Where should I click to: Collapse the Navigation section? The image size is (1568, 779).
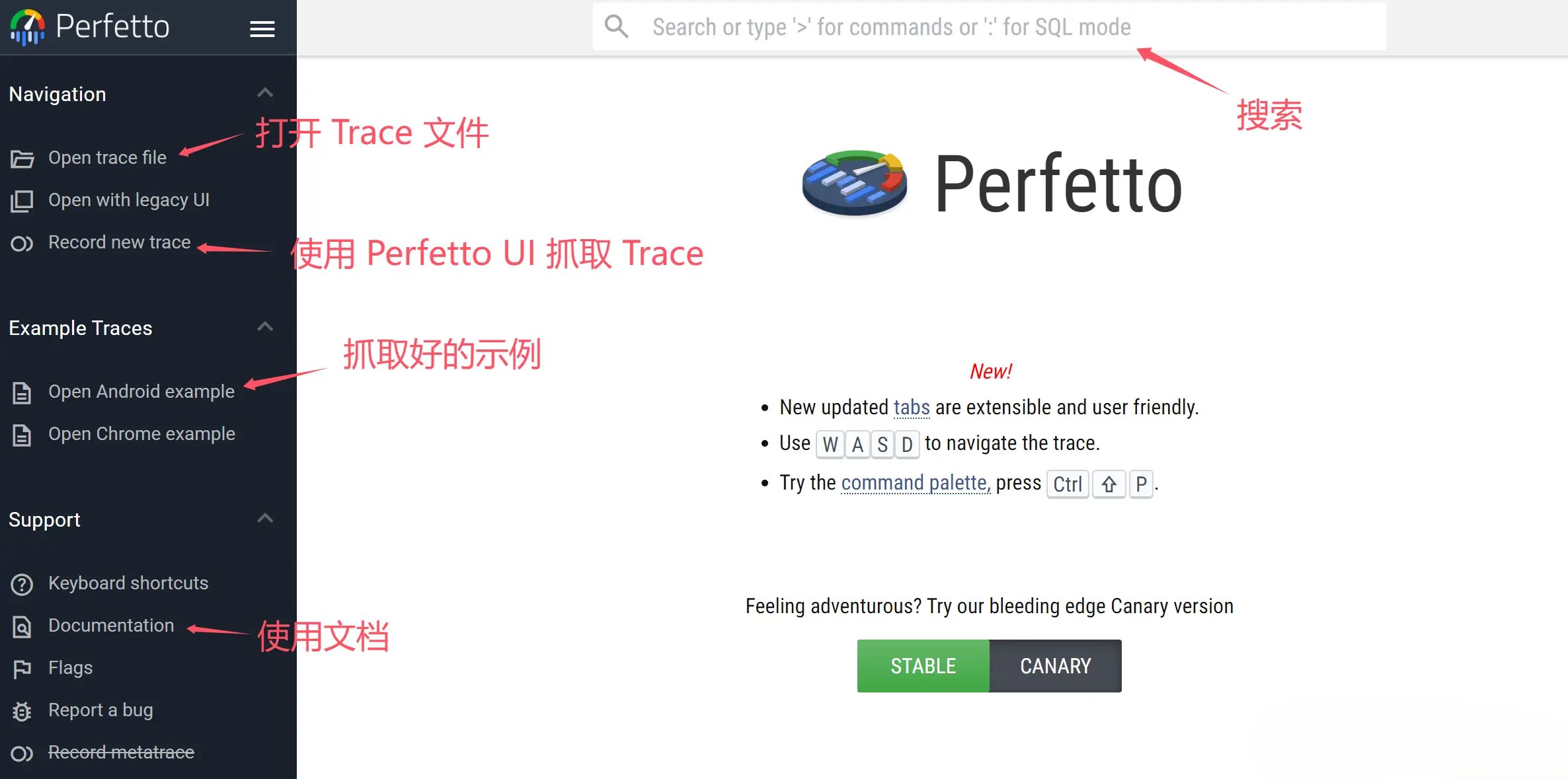[x=264, y=93]
